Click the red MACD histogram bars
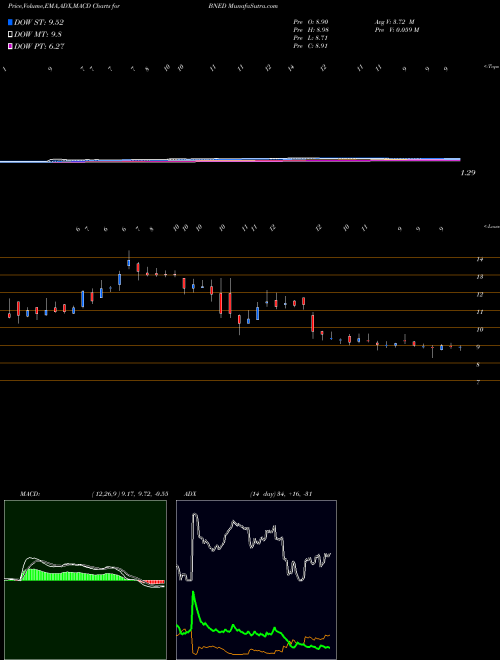Screen dimensions: 500x660 pos(152,582)
